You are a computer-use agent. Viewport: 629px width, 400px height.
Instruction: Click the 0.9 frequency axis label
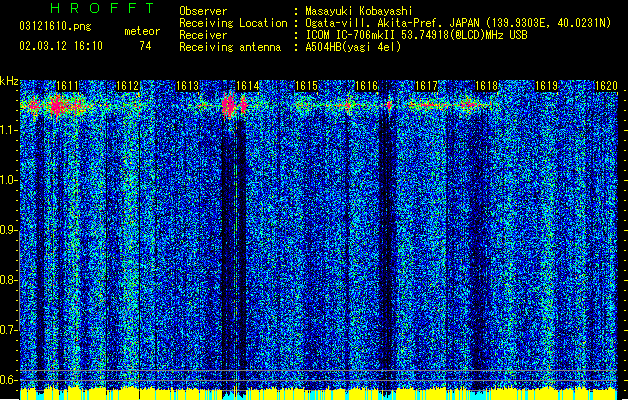tap(9, 230)
